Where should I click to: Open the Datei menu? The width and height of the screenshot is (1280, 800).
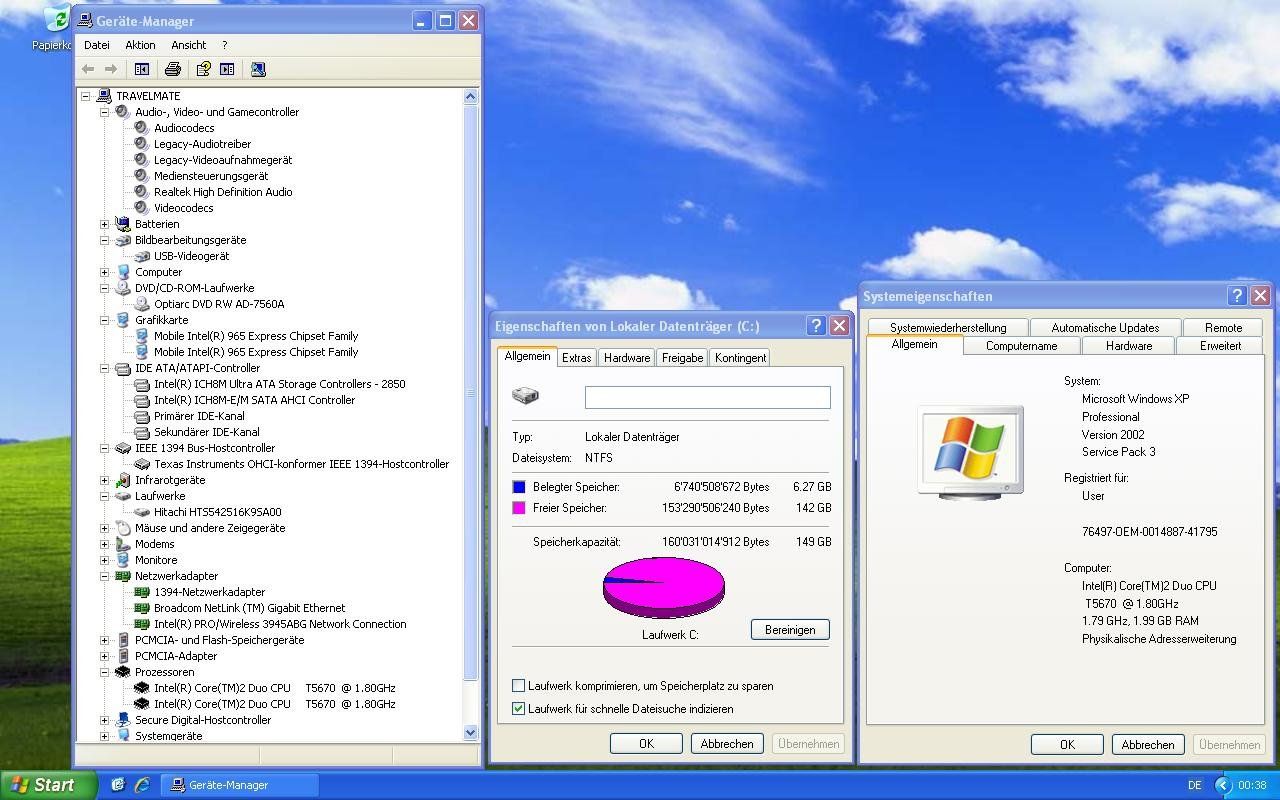tap(97, 45)
